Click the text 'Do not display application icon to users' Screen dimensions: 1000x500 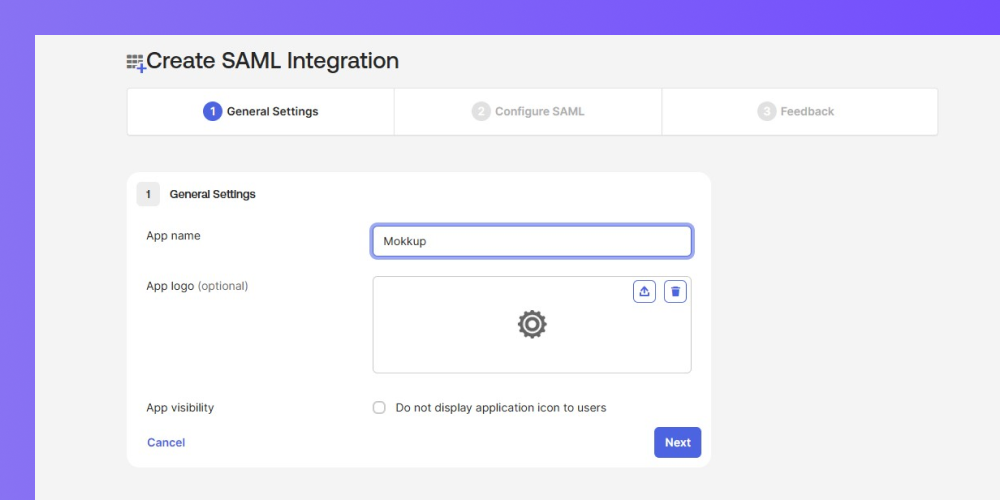[x=501, y=408]
